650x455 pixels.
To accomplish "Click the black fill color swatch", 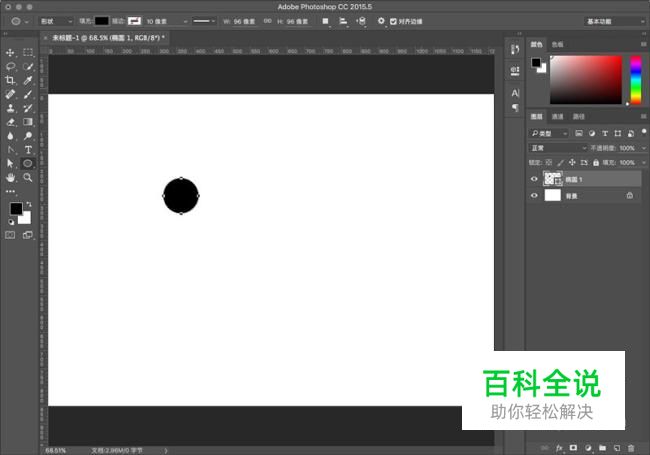I will [x=102, y=20].
